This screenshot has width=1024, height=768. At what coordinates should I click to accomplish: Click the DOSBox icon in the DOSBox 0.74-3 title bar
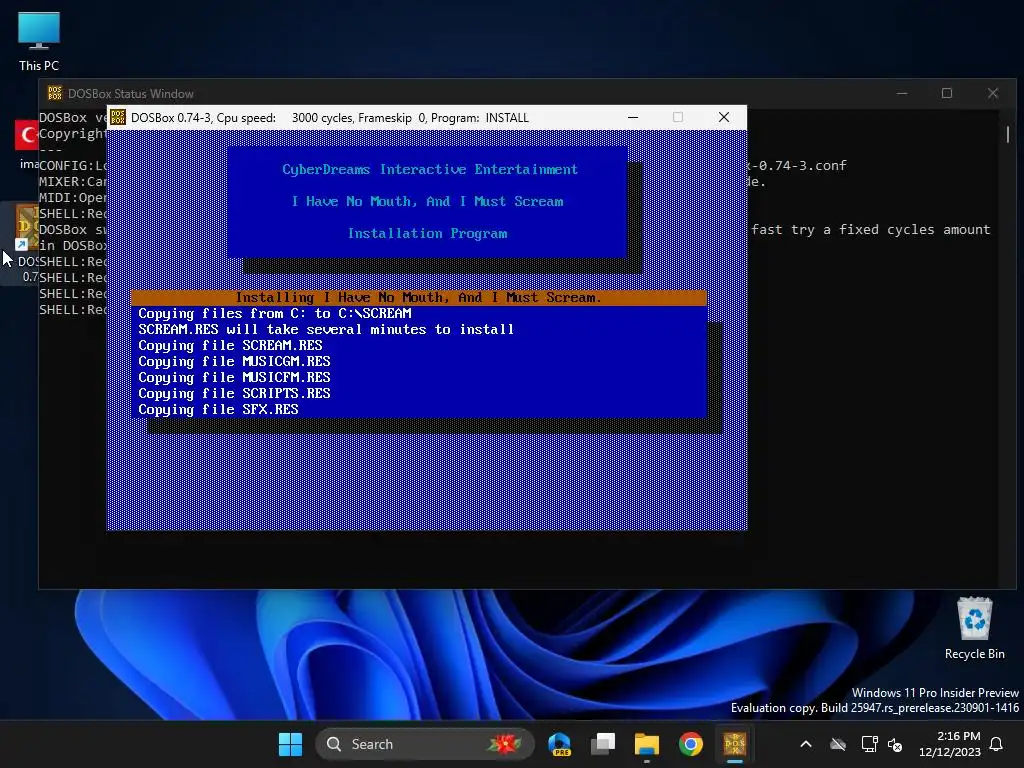118,118
